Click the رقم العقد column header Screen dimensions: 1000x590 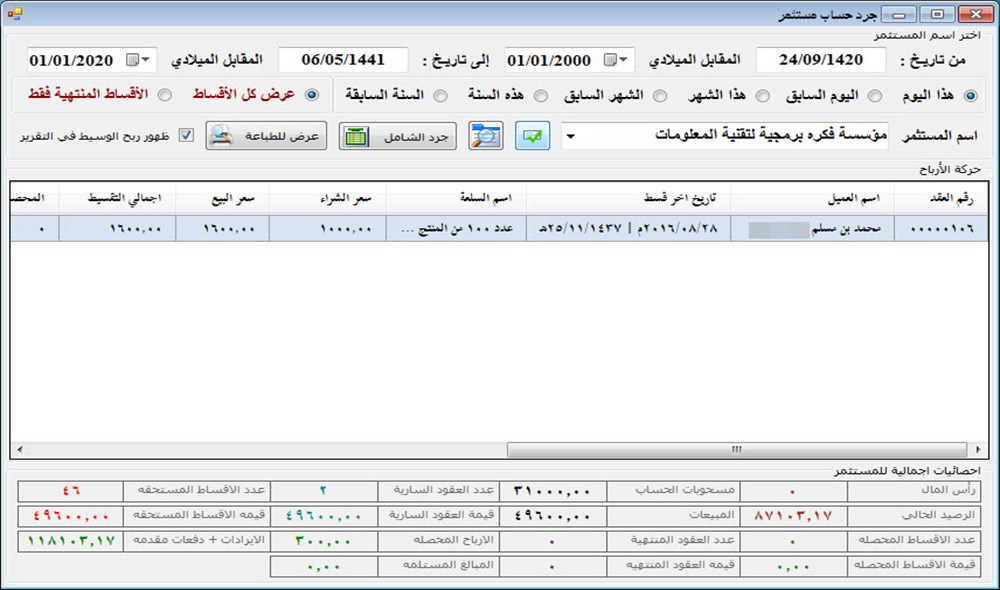(x=937, y=200)
